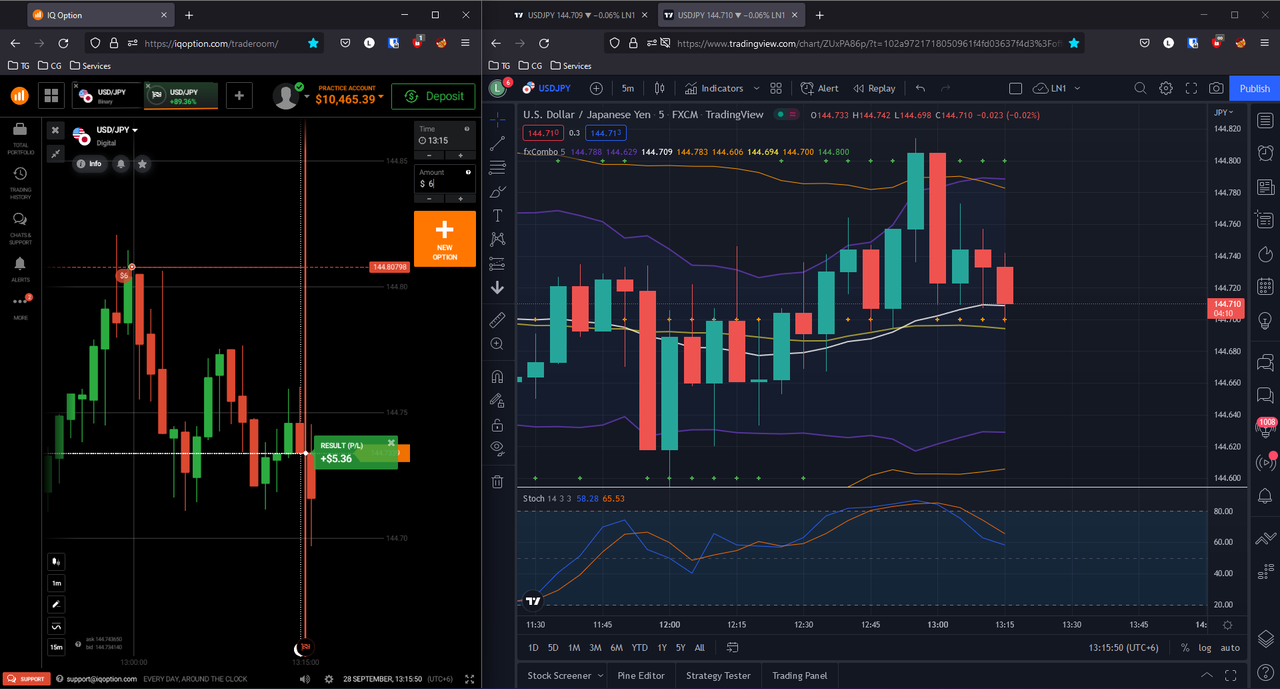Click the Amount input field

(445, 183)
